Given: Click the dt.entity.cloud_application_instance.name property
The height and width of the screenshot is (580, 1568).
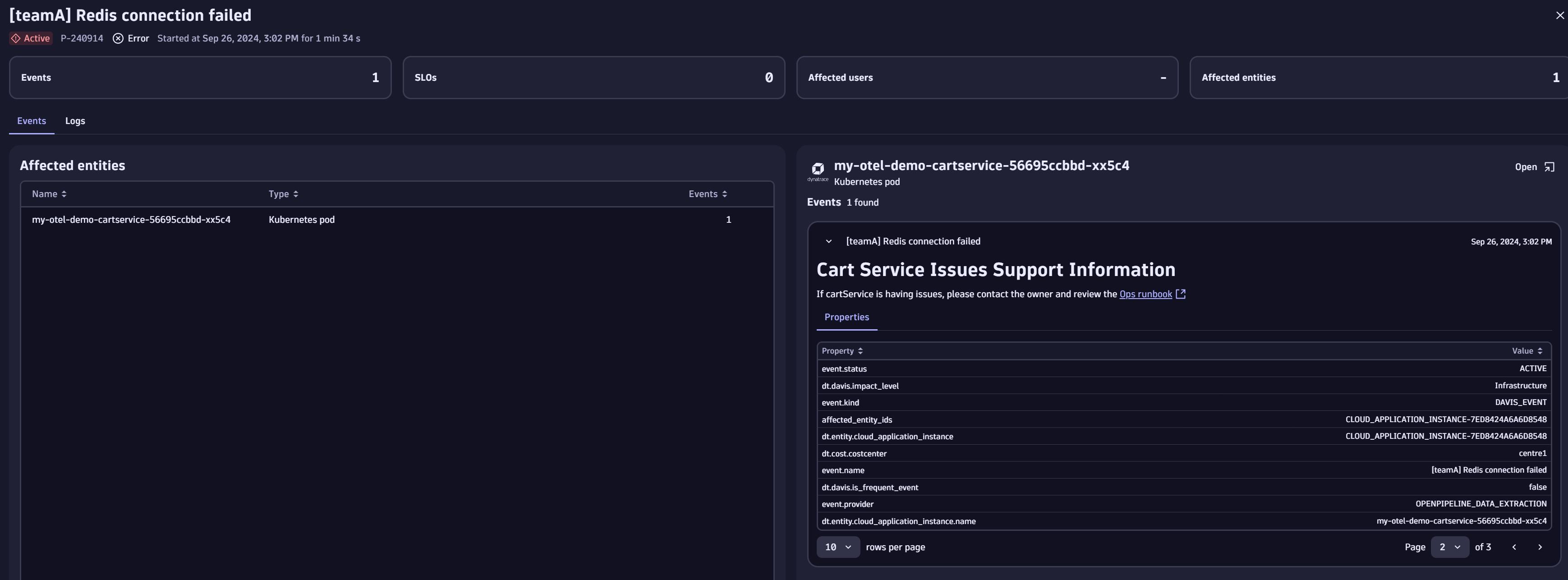Looking at the screenshot, I should click(898, 521).
